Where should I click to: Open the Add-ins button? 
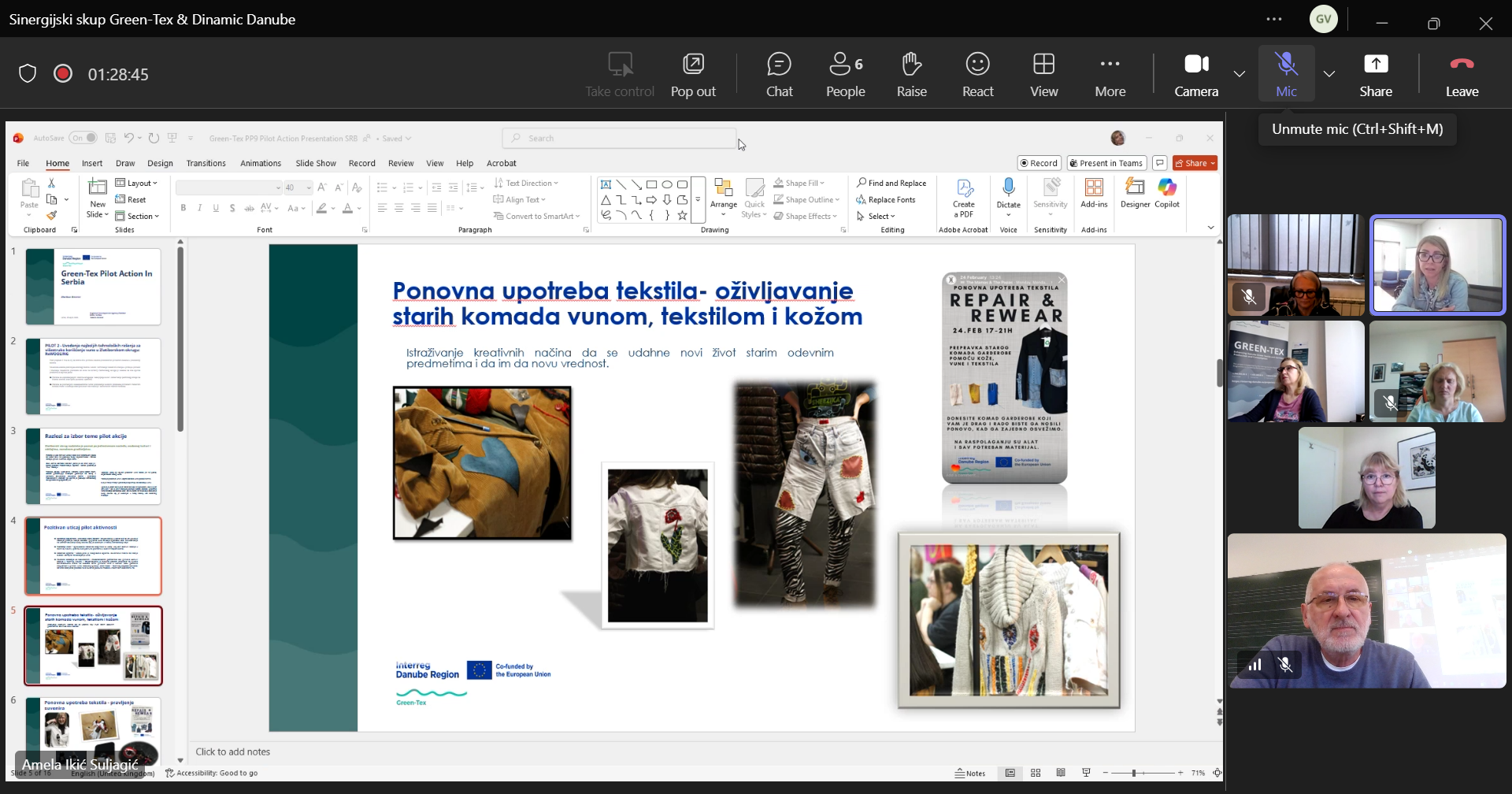coord(1094,193)
